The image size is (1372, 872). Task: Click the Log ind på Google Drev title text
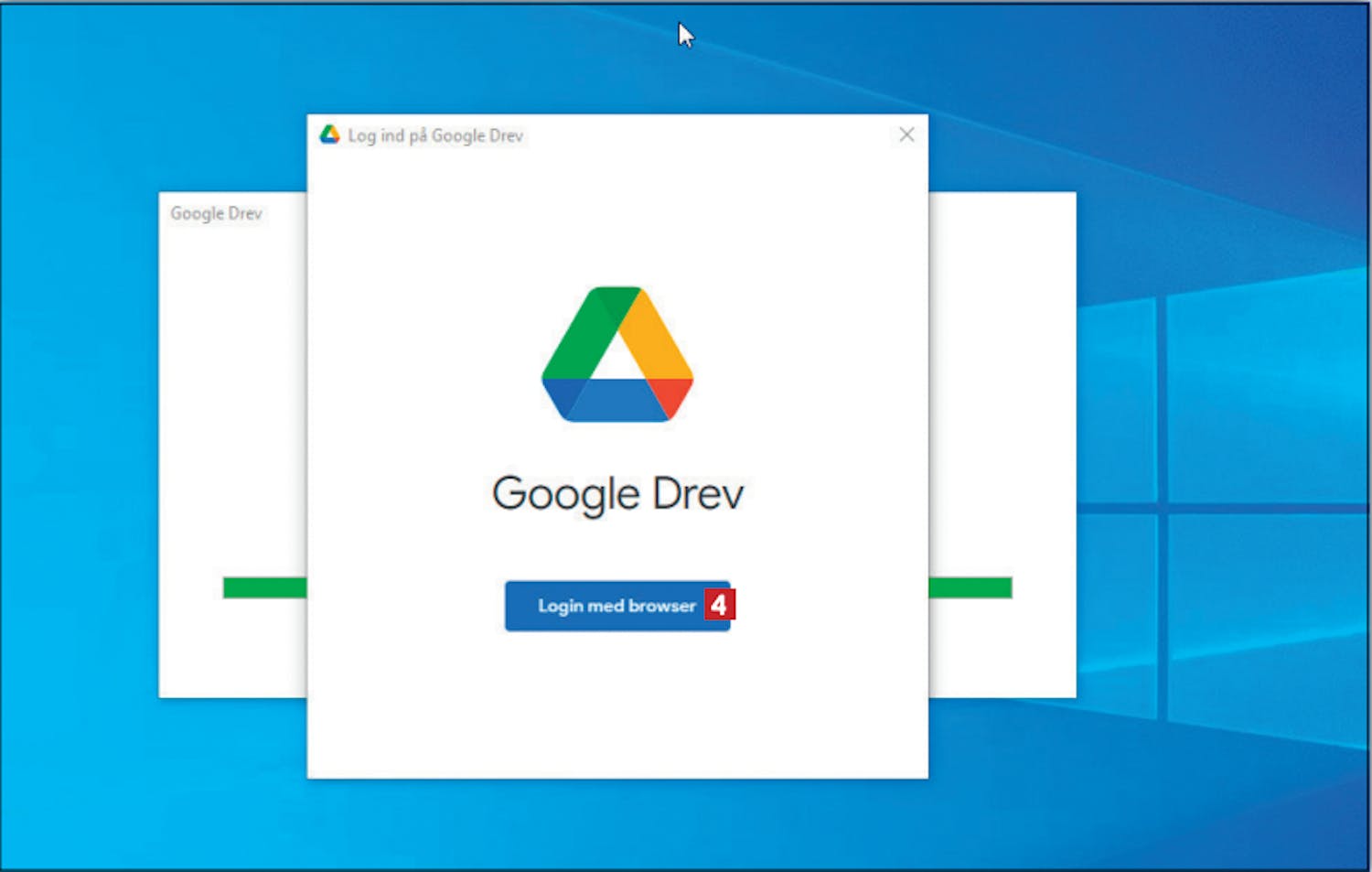435,135
